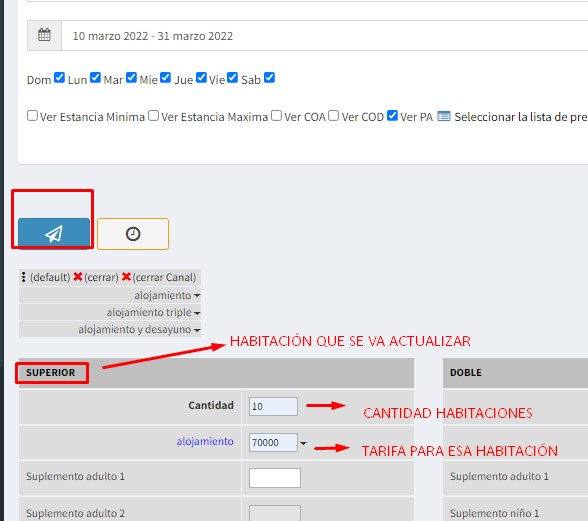Image resolution: width=588 pixels, height=521 pixels.
Task: Click the three-dot default menu icon
Action: pos(24,277)
